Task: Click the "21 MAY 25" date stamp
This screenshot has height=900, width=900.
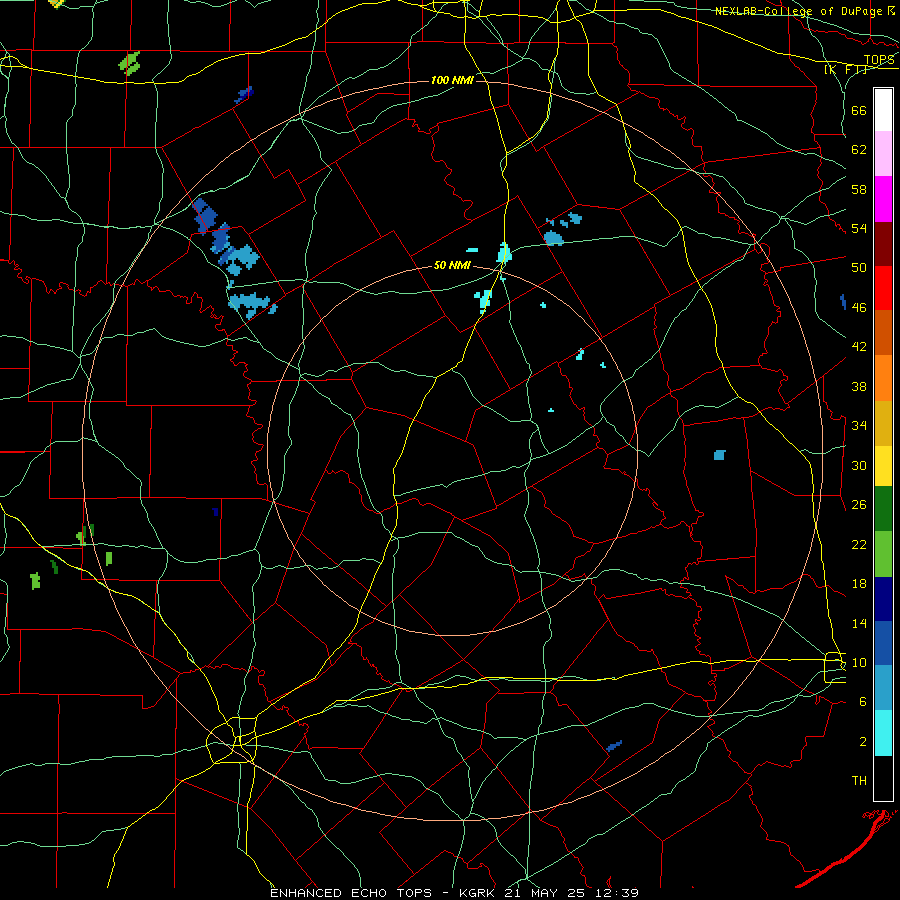Action: click(546, 893)
